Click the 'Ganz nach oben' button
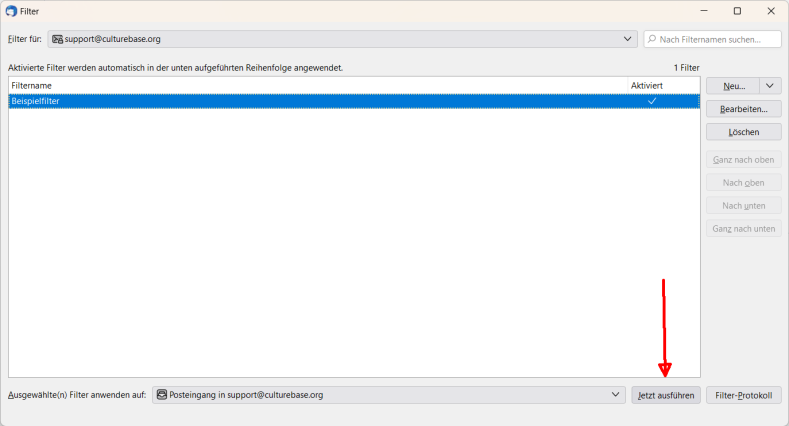The height and width of the screenshot is (426, 789). (743, 159)
